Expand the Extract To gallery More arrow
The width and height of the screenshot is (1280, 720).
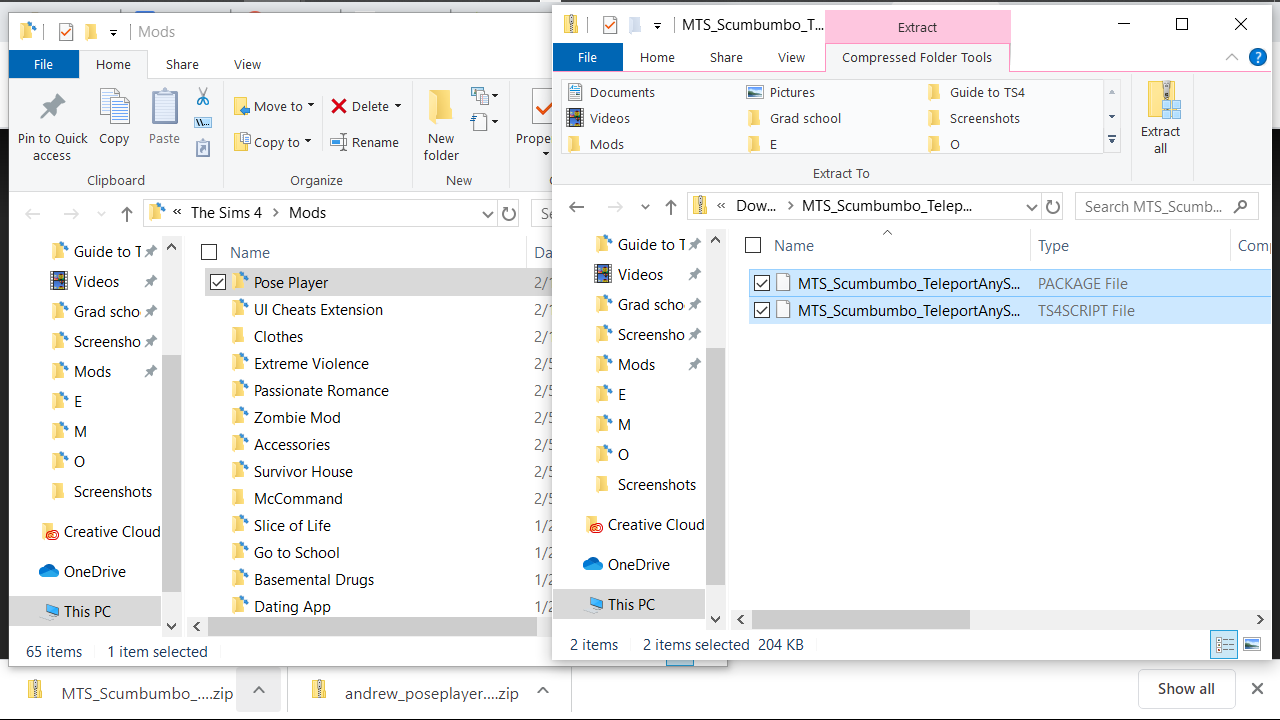point(1112,140)
